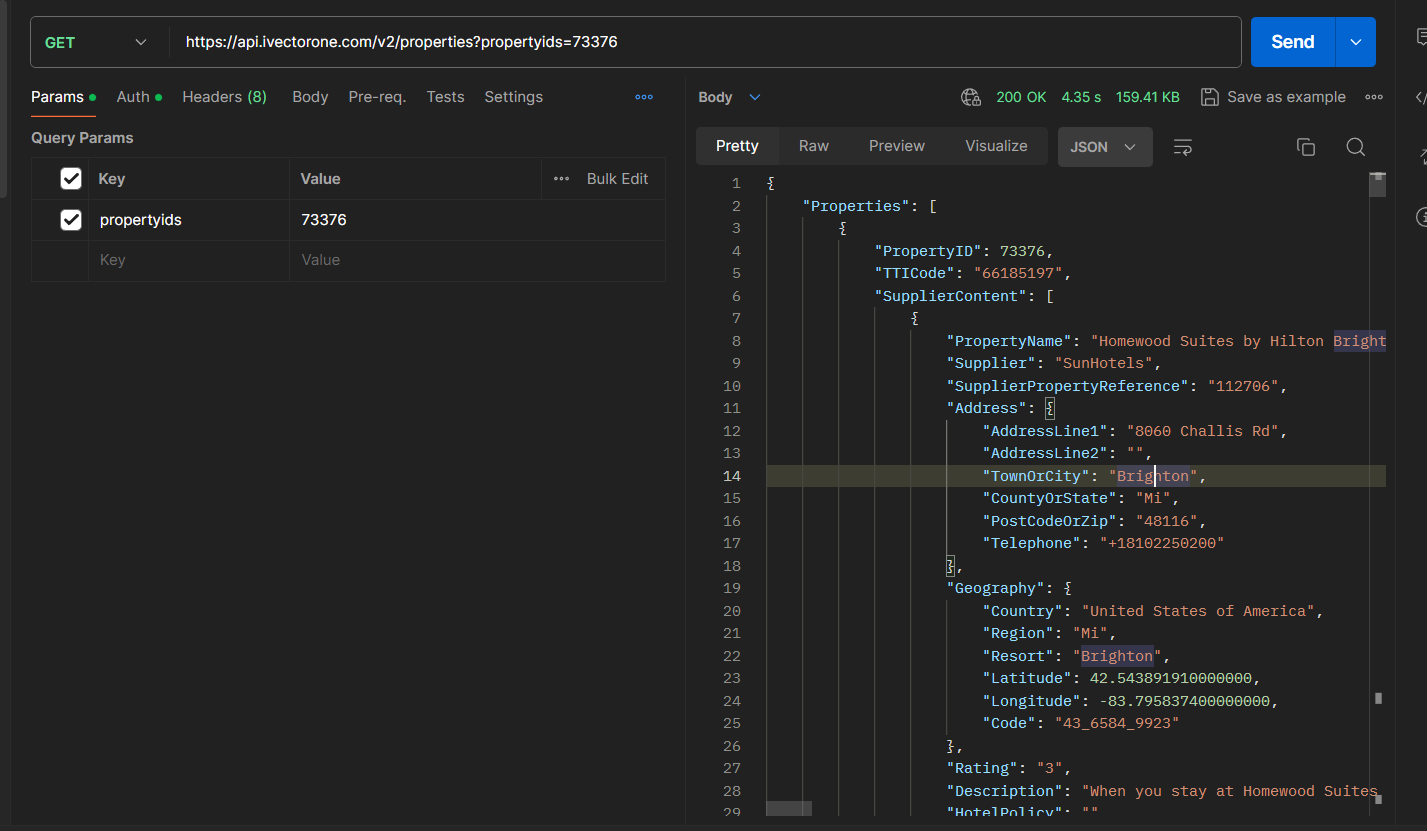
Task: Collapse the SupplierContent array bracket
Action: [1050, 296]
